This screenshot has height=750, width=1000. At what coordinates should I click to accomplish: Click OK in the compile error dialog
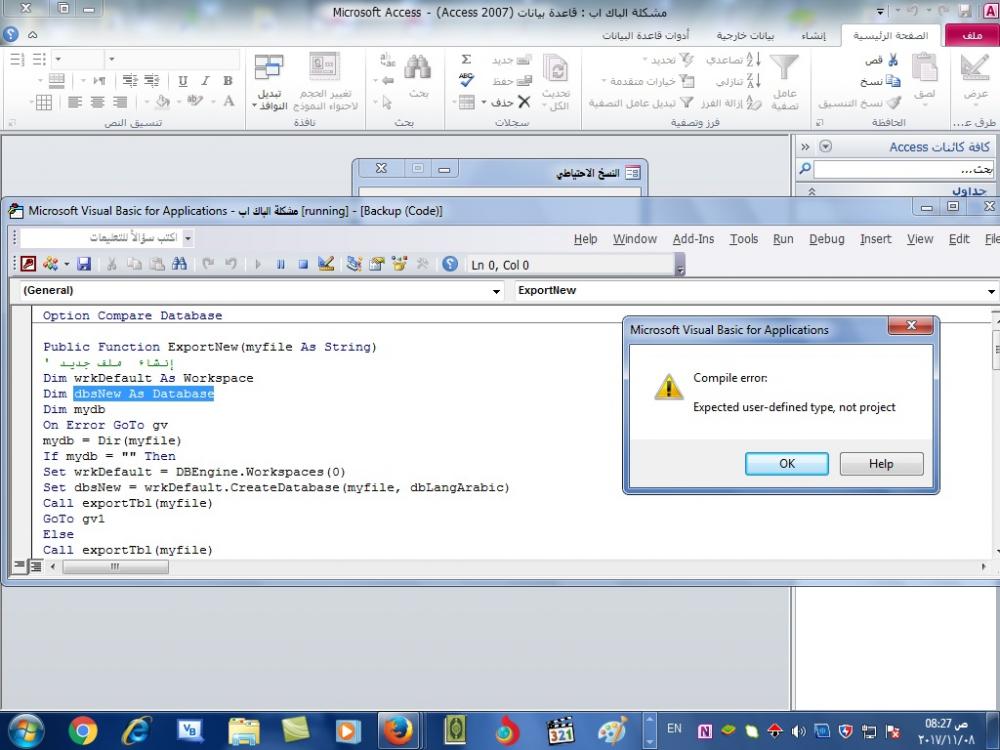[x=786, y=464]
